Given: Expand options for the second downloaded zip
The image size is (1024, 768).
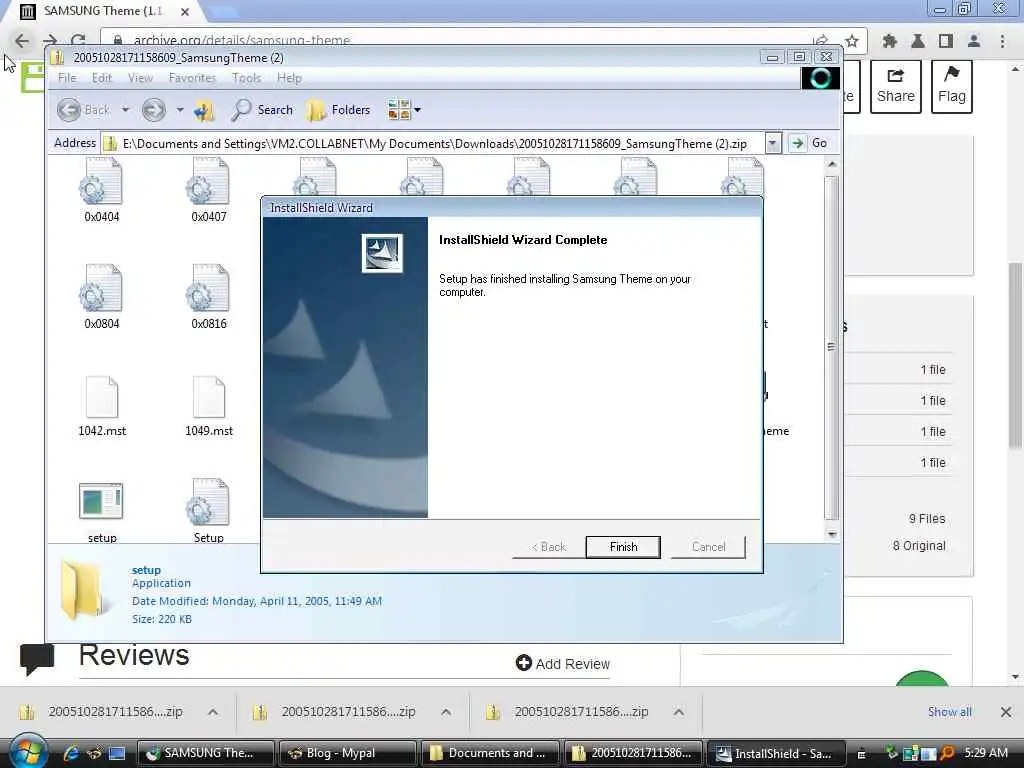Looking at the screenshot, I should (x=446, y=712).
